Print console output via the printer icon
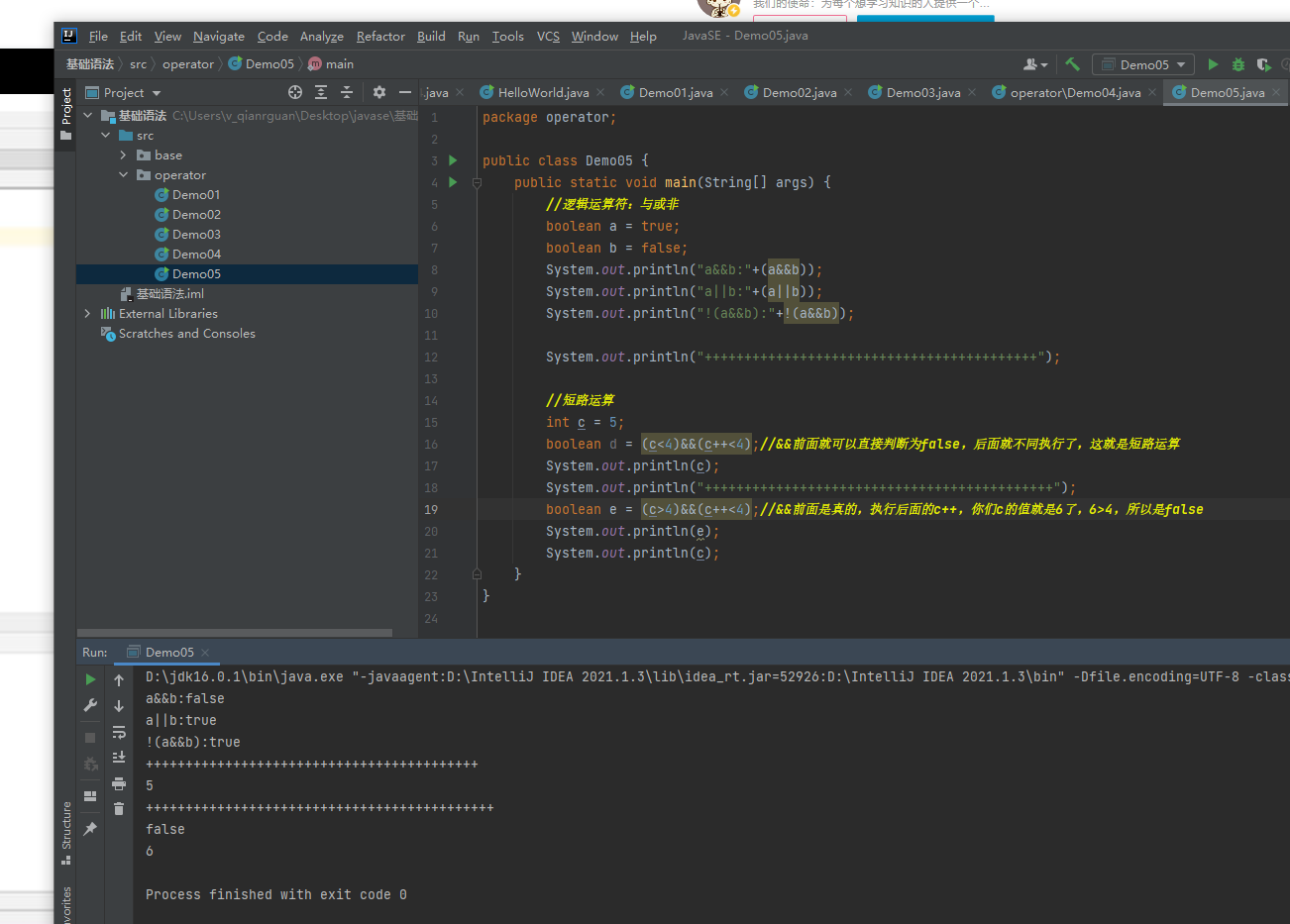Image resolution: width=1290 pixels, height=924 pixels. (x=119, y=783)
